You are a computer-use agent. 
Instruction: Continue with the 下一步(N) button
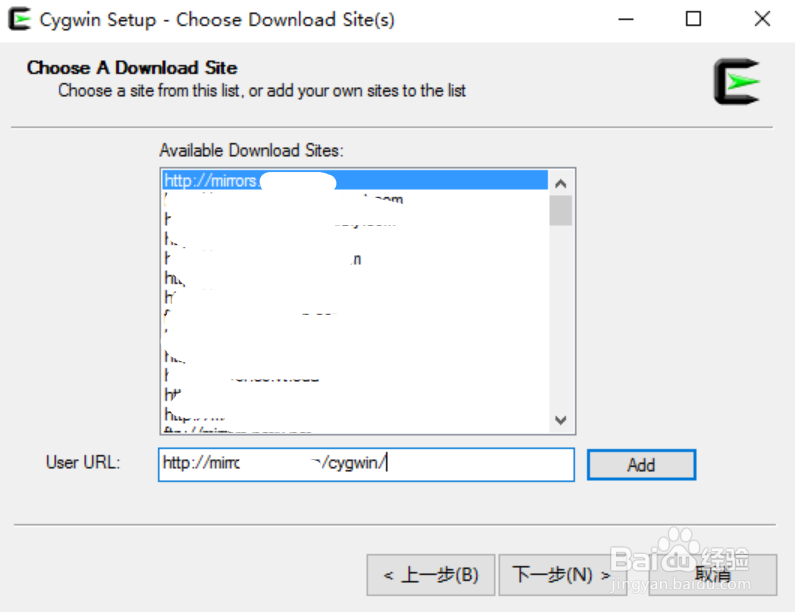[561, 574]
